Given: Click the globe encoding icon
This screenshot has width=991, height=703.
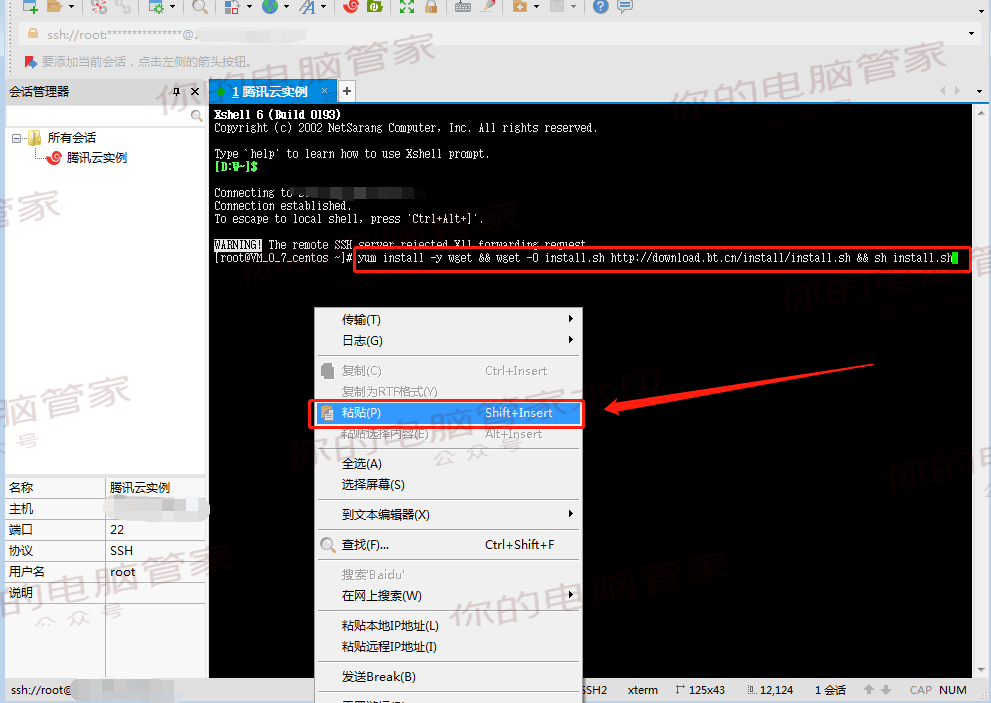Looking at the screenshot, I should tap(270, 7).
